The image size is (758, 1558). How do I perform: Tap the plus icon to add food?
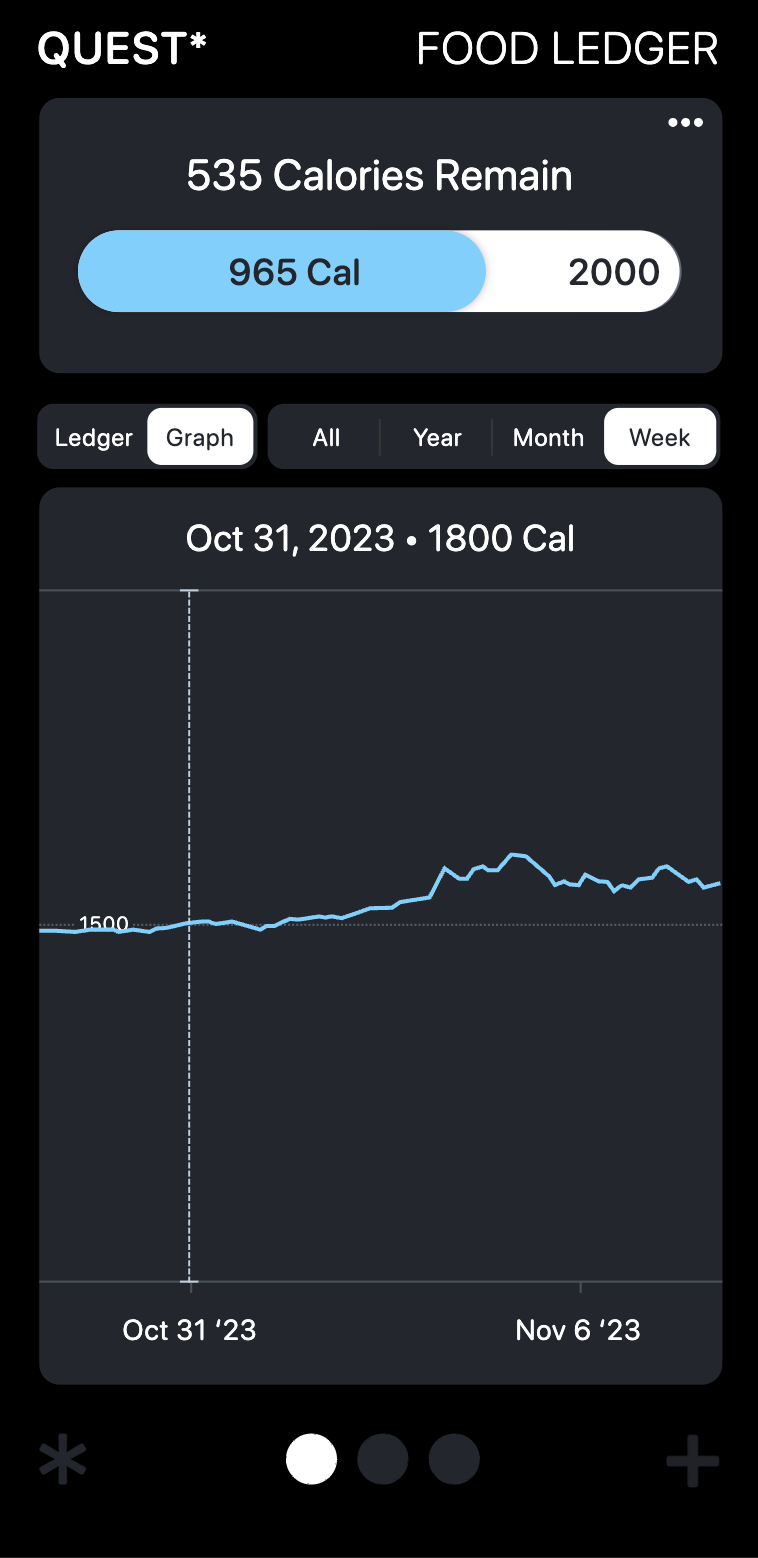(692, 1461)
